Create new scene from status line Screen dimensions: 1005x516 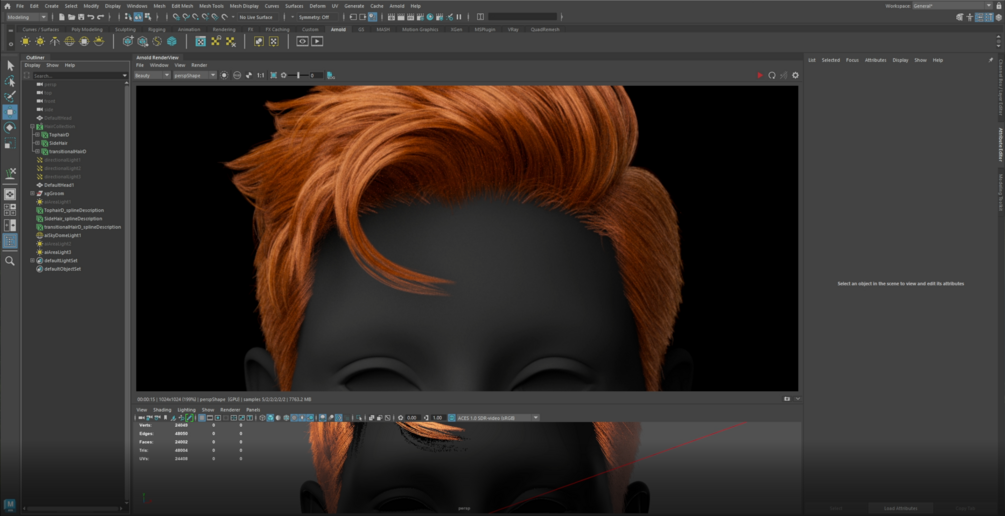pos(62,17)
